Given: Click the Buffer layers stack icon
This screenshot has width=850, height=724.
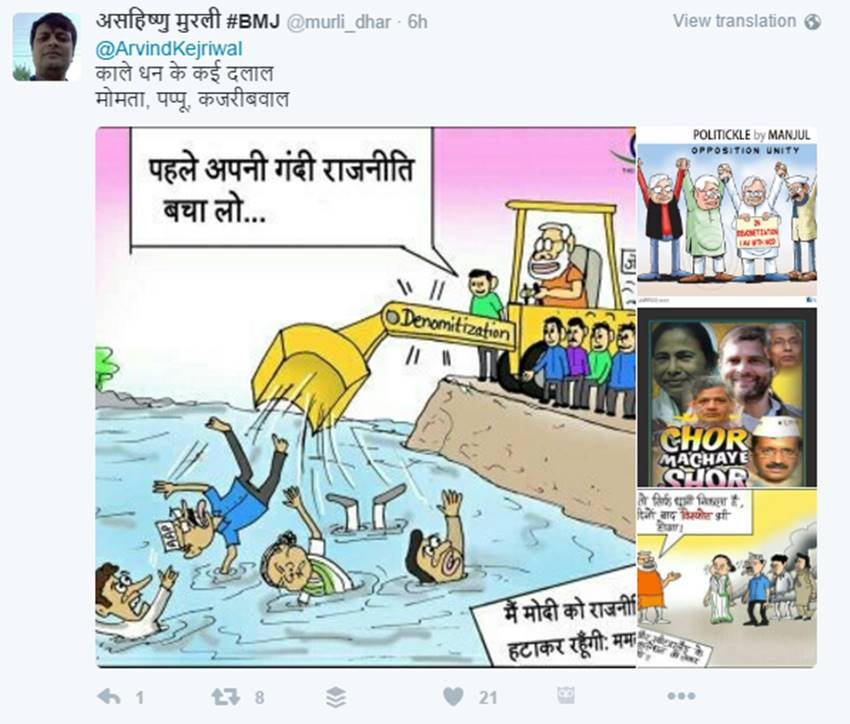Looking at the screenshot, I should (336, 697).
